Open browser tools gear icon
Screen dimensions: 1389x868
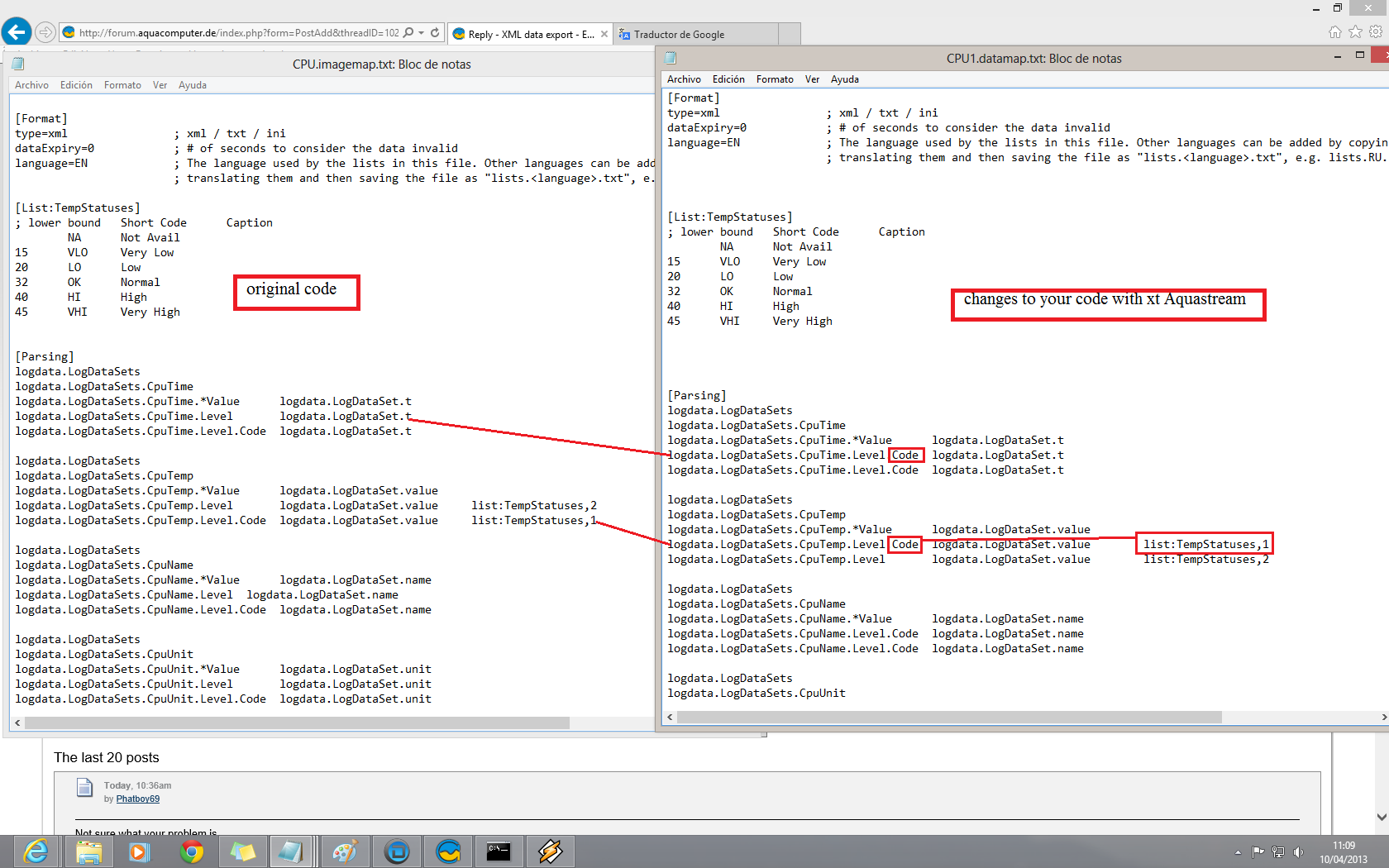click(1376, 32)
